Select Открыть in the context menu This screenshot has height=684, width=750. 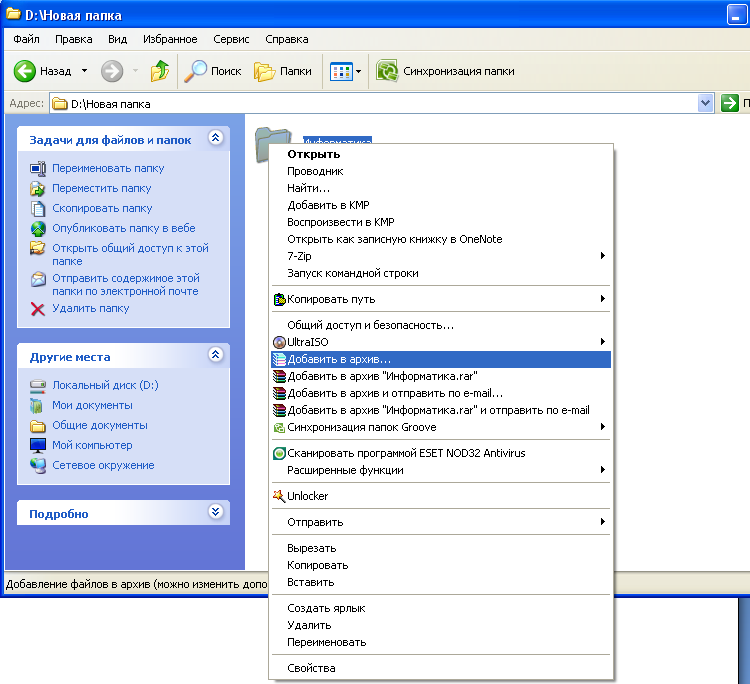pos(441,154)
